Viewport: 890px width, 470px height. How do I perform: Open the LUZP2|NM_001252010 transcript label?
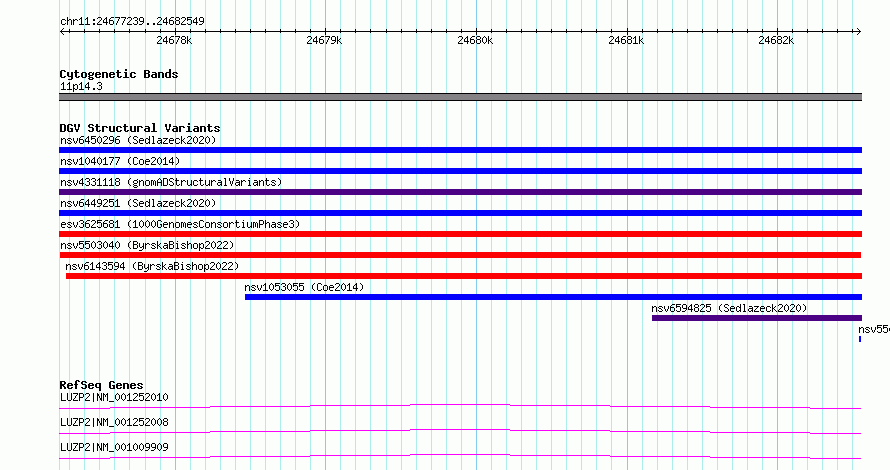coord(114,397)
